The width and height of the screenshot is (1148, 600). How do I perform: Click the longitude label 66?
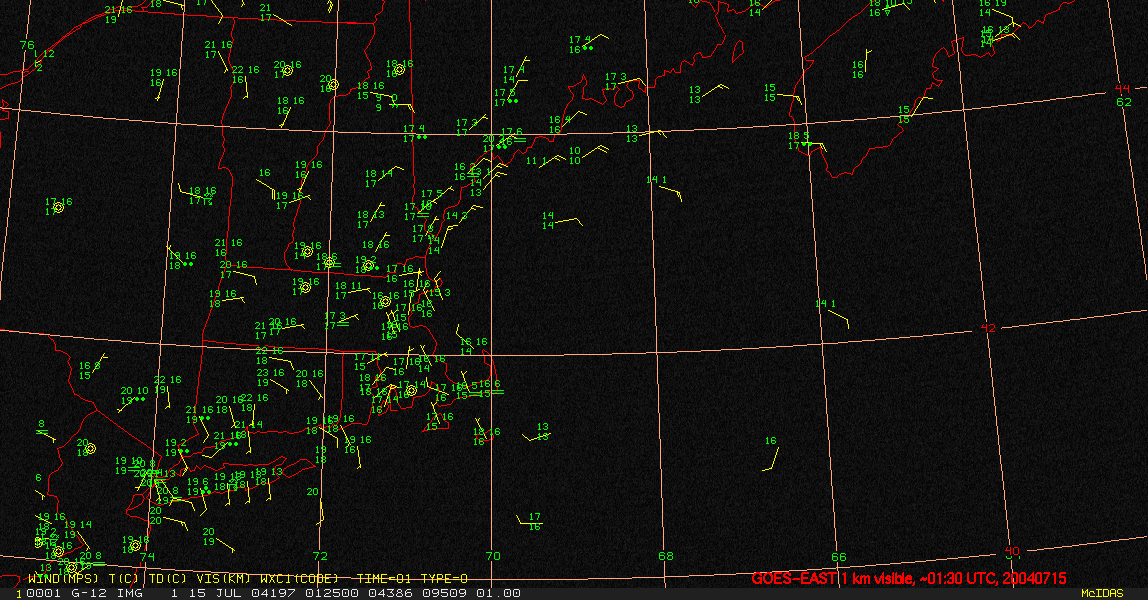click(x=839, y=557)
